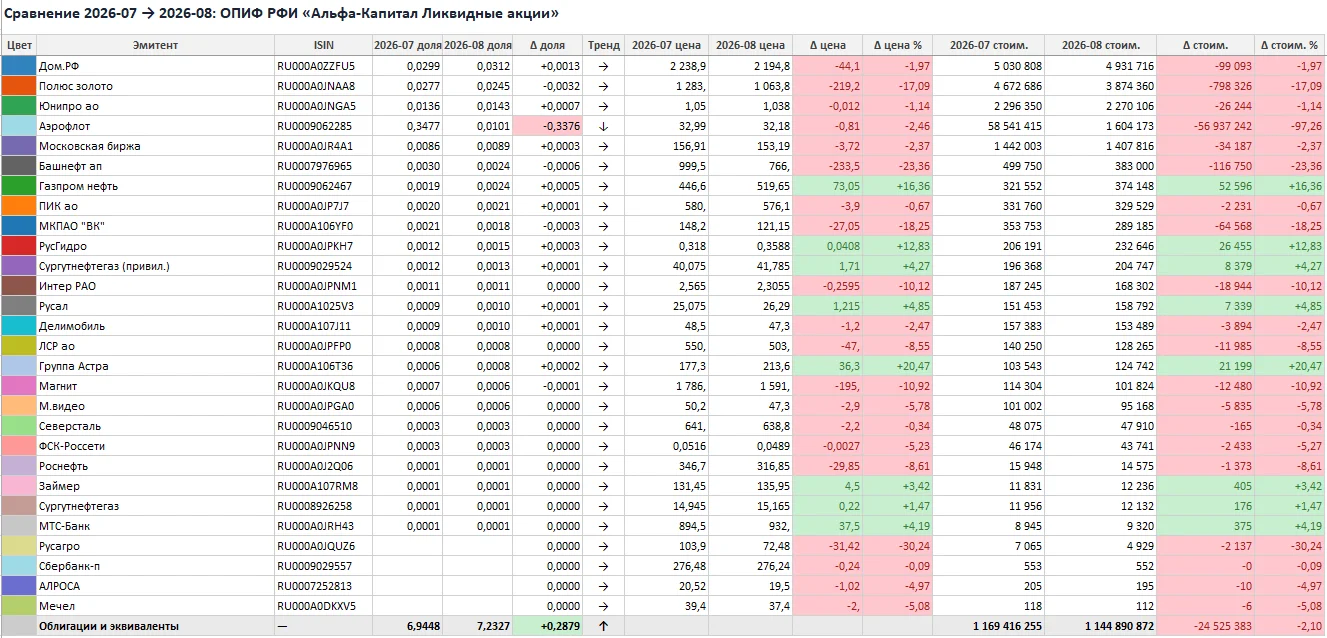
Task: Click the МТС-Банк issuer name
Action: point(65,526)
